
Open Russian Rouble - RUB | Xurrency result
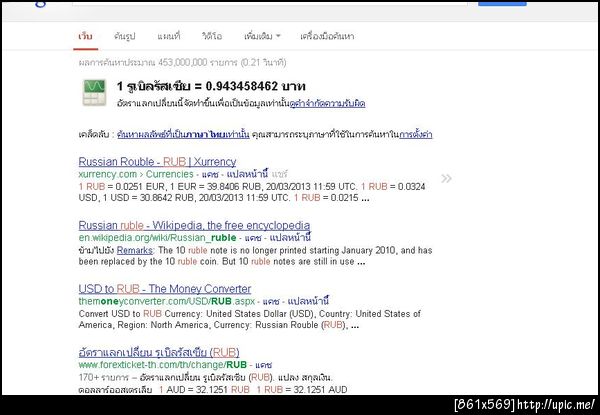point(157,162)
